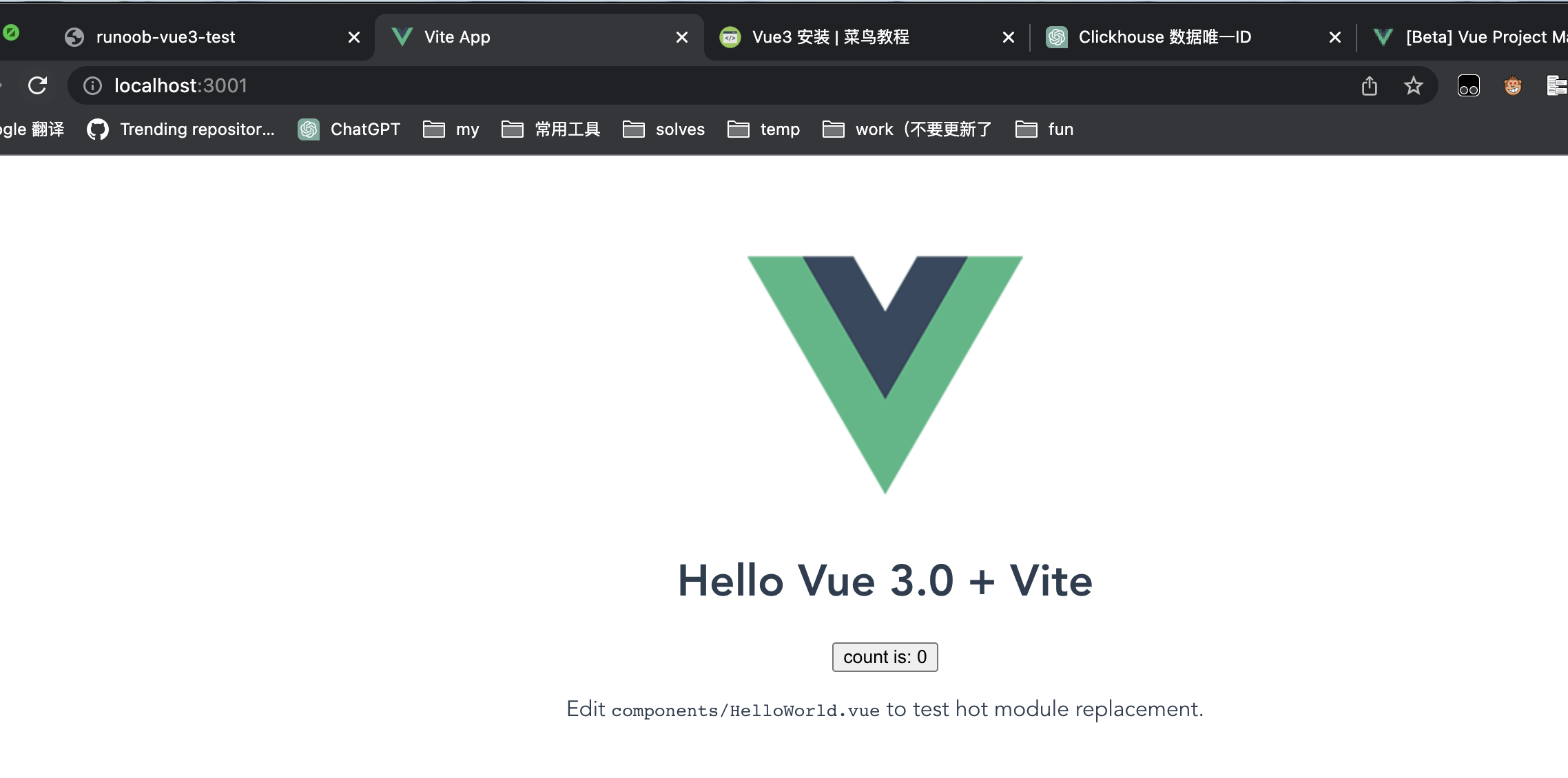Expand the solves bookmark folder
The image size is (1568, 778).
tap(664, 129)
